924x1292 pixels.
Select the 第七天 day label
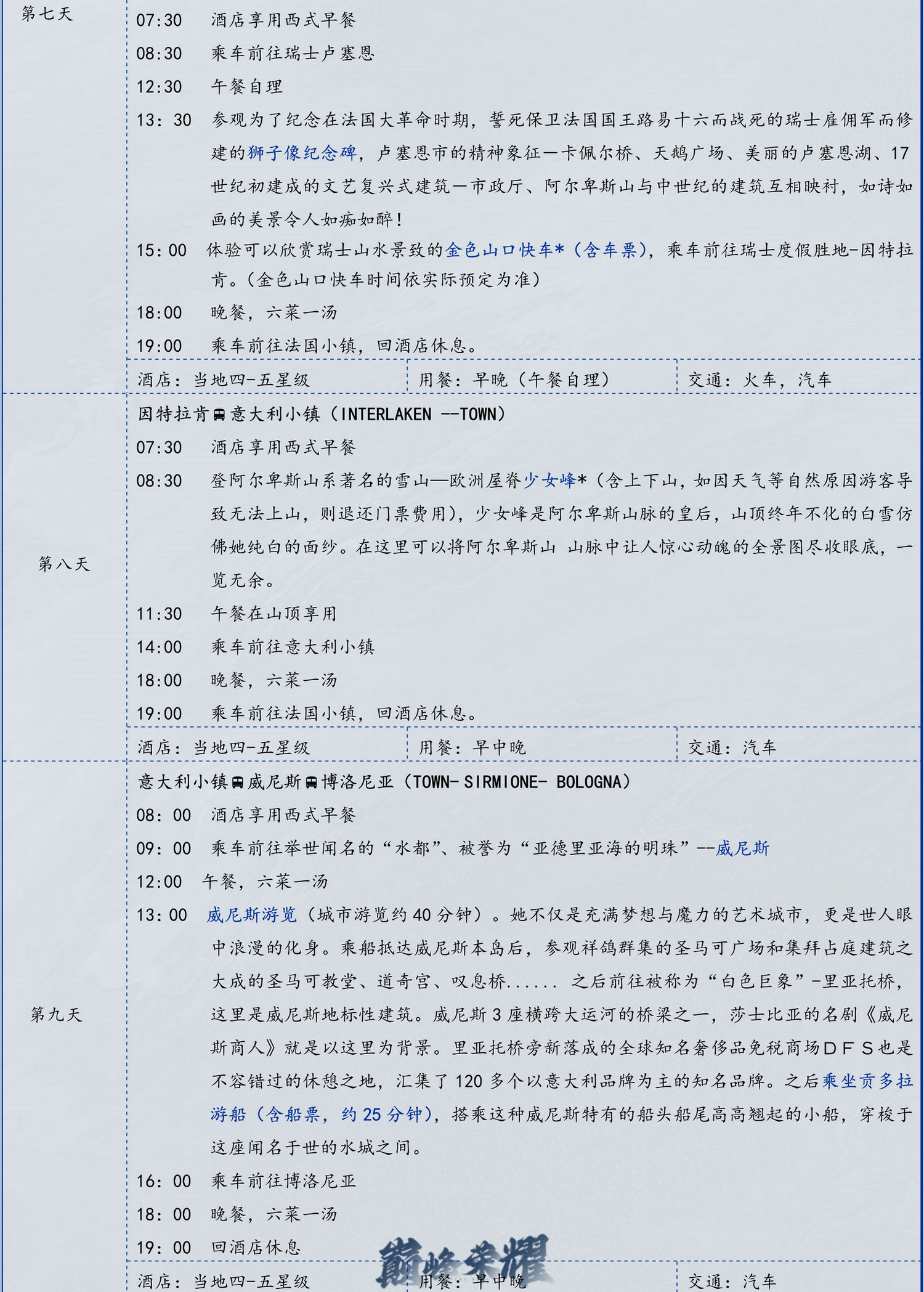point(47,14)
